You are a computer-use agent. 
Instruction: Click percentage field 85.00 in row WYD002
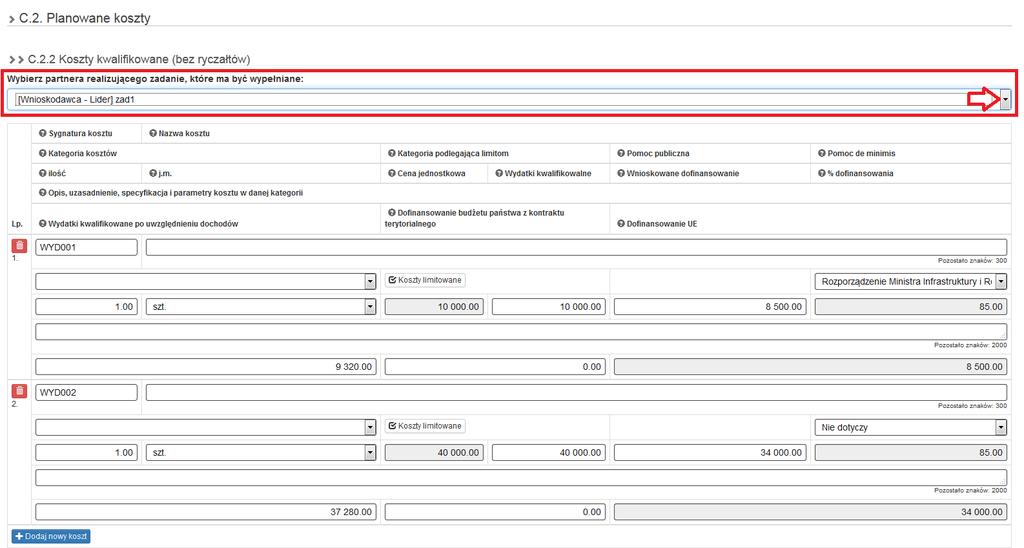910,453
